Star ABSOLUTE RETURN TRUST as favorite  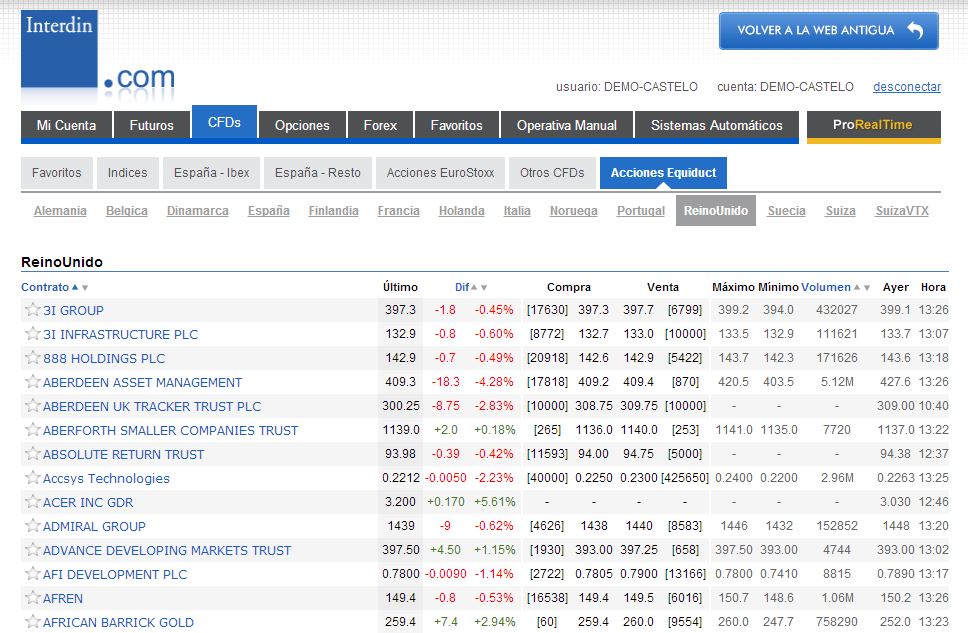[x=33, y=454]
